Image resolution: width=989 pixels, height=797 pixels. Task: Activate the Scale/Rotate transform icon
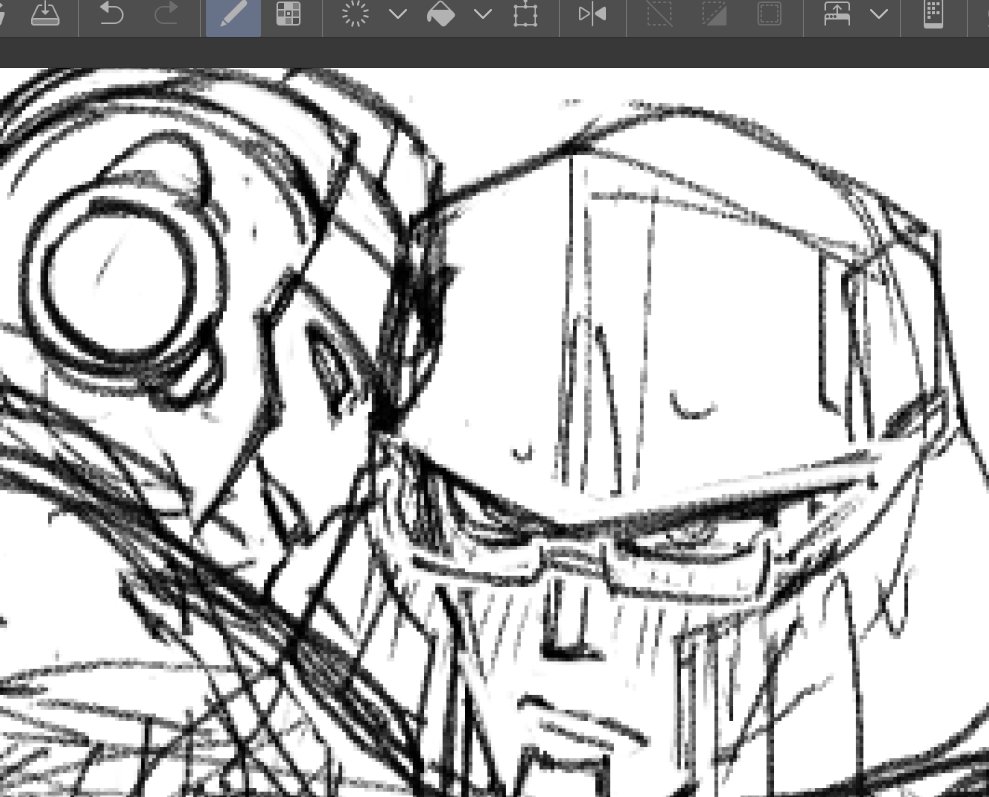(x=525, y=14)
